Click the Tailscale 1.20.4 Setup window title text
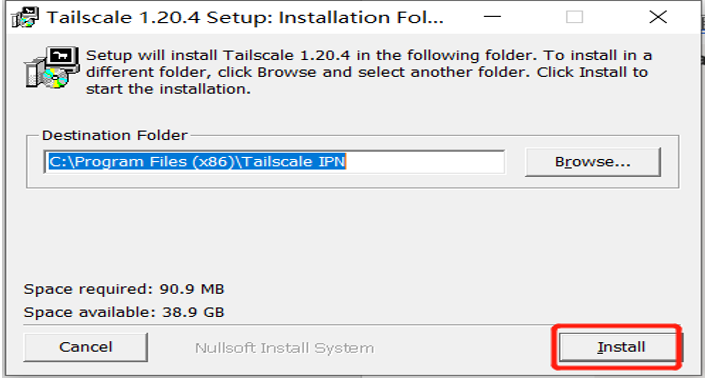705x379 pixels. [245, 18]
